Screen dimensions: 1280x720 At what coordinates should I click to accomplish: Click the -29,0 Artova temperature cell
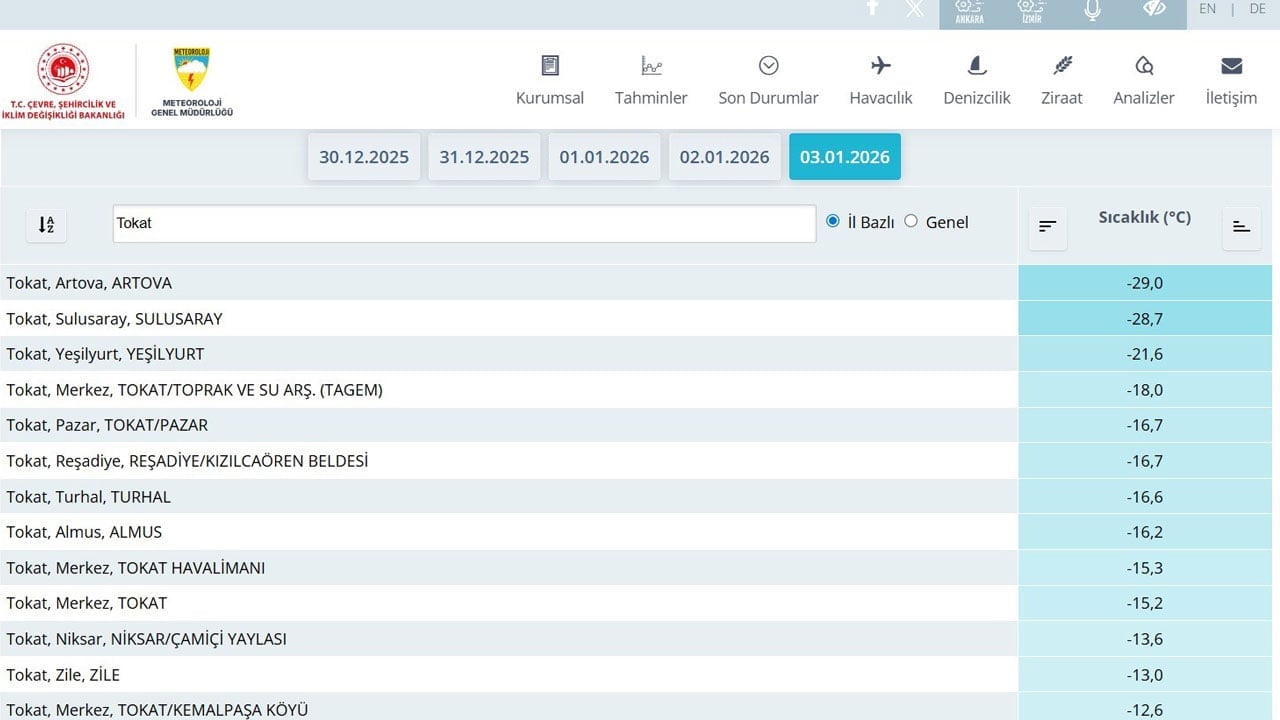[x=1144, y=283]
